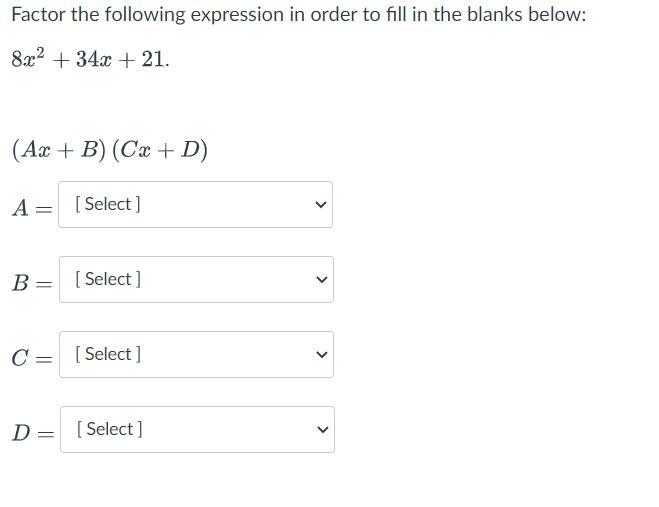Open the dropdown for A

[195, 204]
